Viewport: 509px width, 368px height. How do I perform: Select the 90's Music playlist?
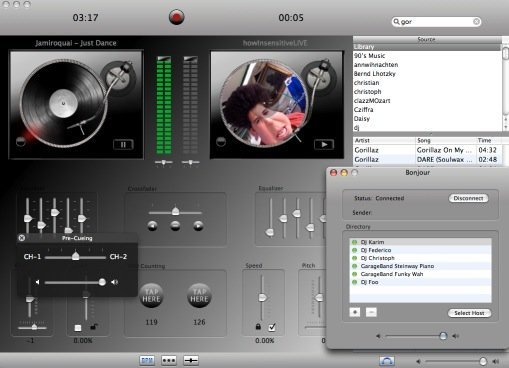click(369, 56)
